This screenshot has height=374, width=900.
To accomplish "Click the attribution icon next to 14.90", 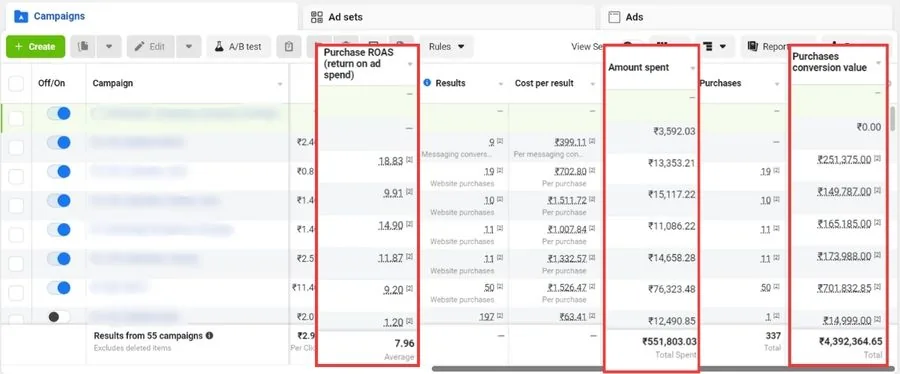I will click(x=409, y=225).
